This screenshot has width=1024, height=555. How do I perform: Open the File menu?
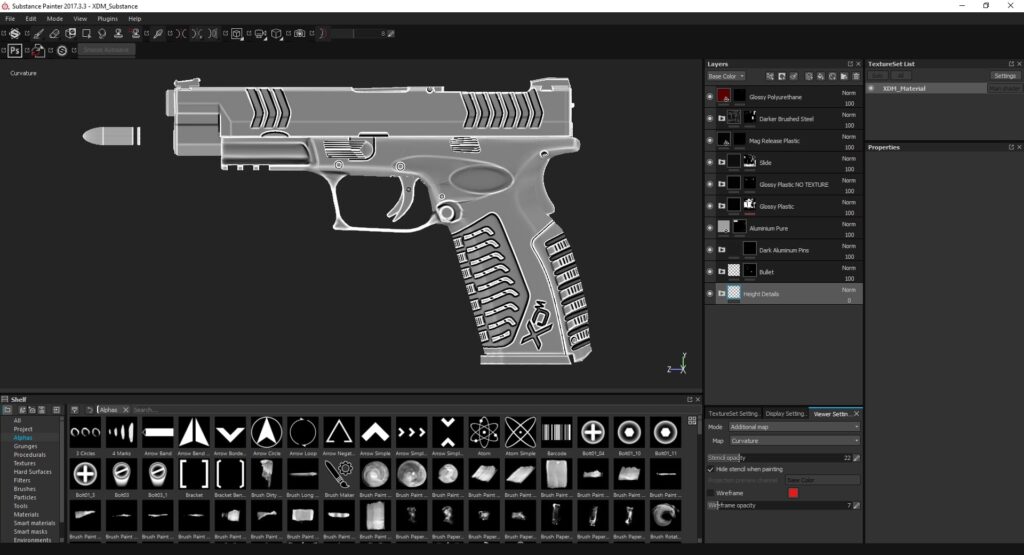(x=10, y=19)
